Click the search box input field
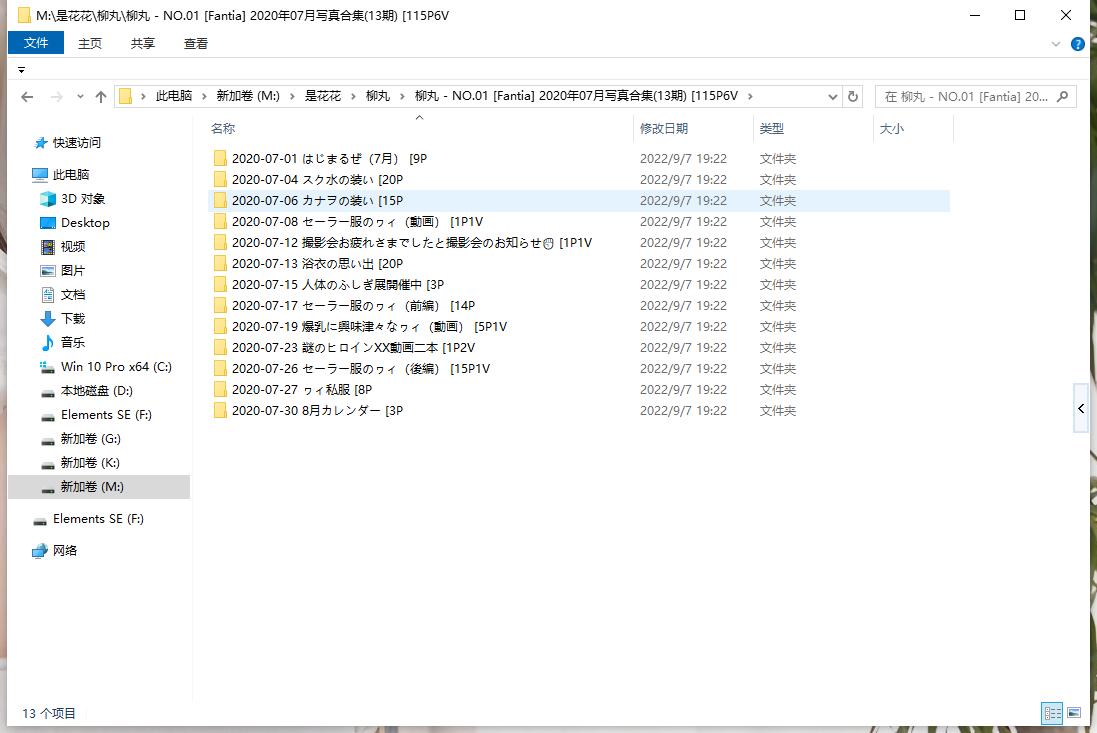Screen dimensions: 1097x733 (x=965, y=97)
